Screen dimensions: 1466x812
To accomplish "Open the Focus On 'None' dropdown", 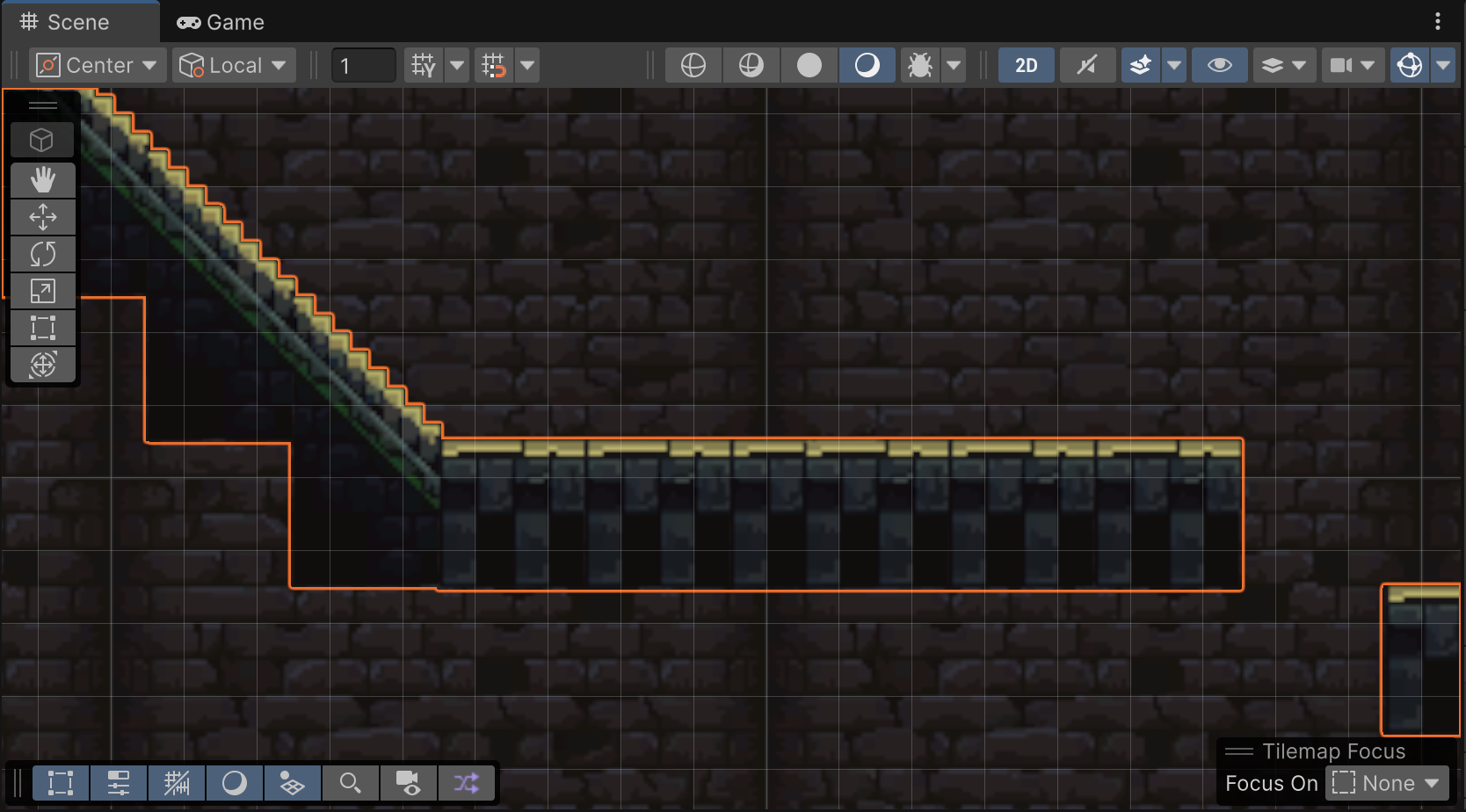I will [1387, 782].
